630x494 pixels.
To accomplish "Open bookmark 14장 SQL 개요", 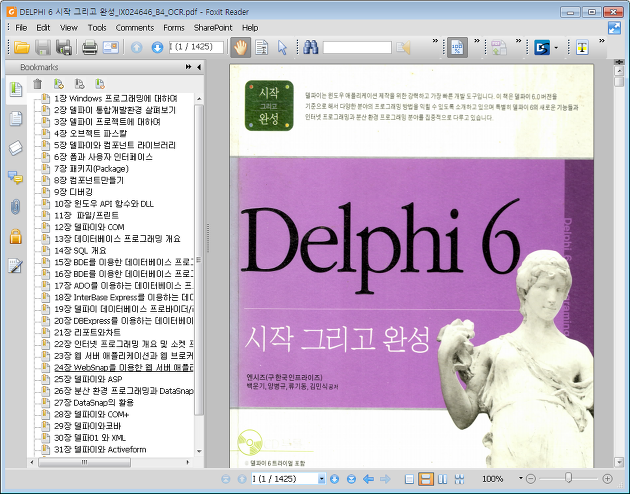I will (x=80, y=251).
